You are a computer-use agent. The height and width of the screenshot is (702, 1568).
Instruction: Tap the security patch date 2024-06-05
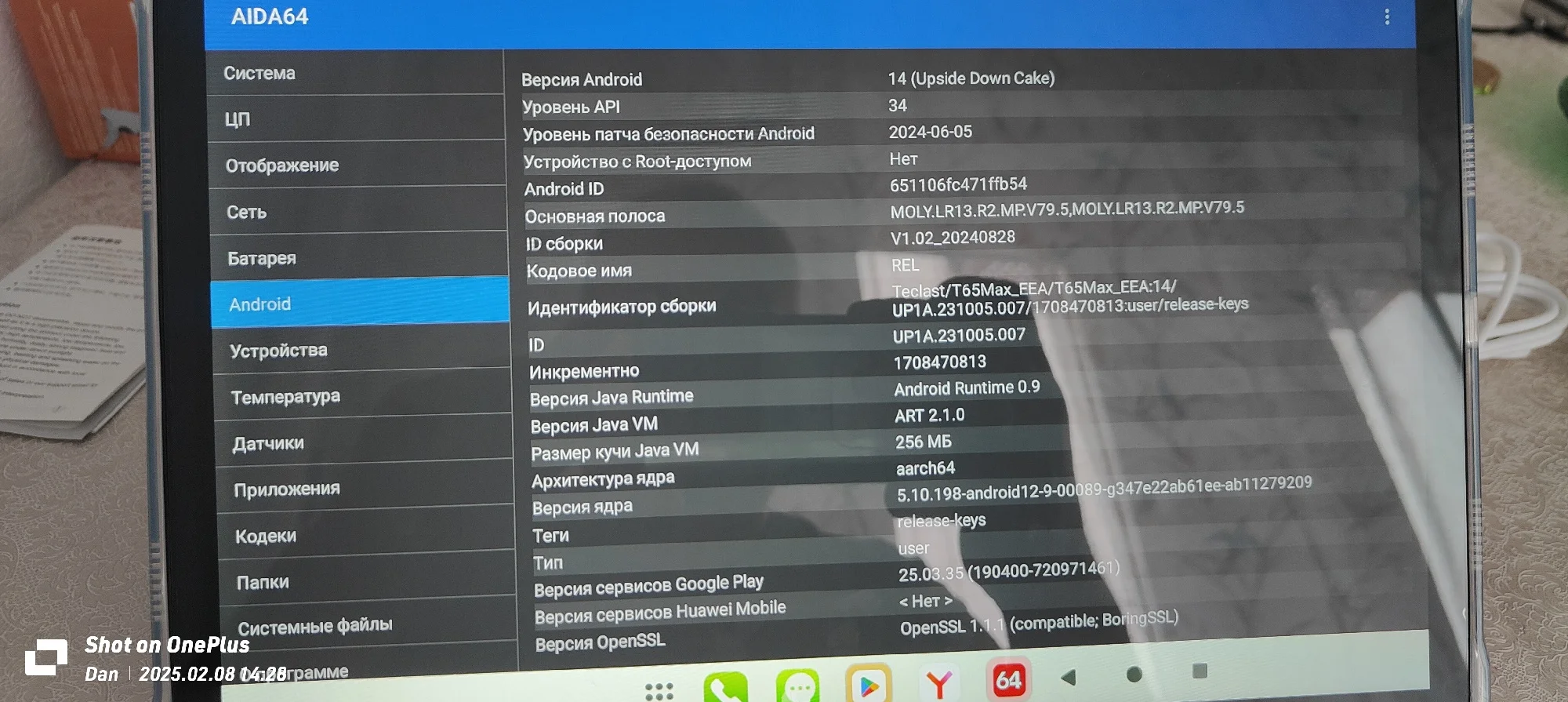tap(931, 132)
